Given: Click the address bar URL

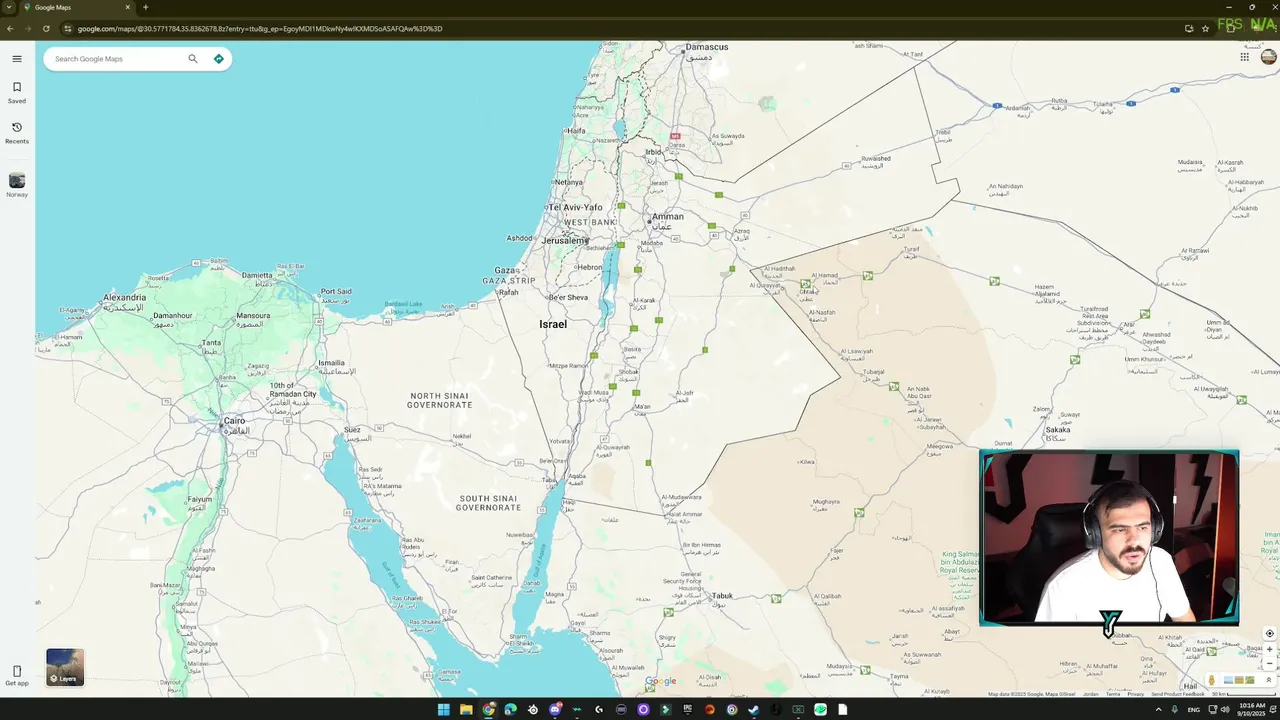Looking at the screenshot, I should (x=260, y=28).
